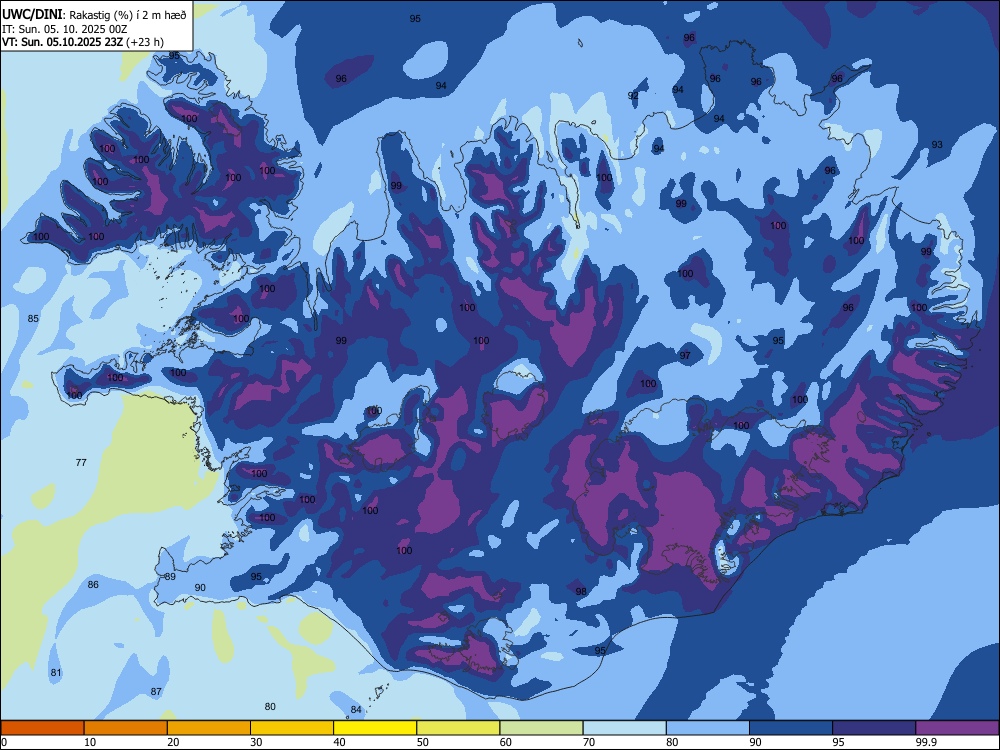Click the '(+23 h)' forecast offset text
This screenshot has height=750, width=1000.
point(145,42)
